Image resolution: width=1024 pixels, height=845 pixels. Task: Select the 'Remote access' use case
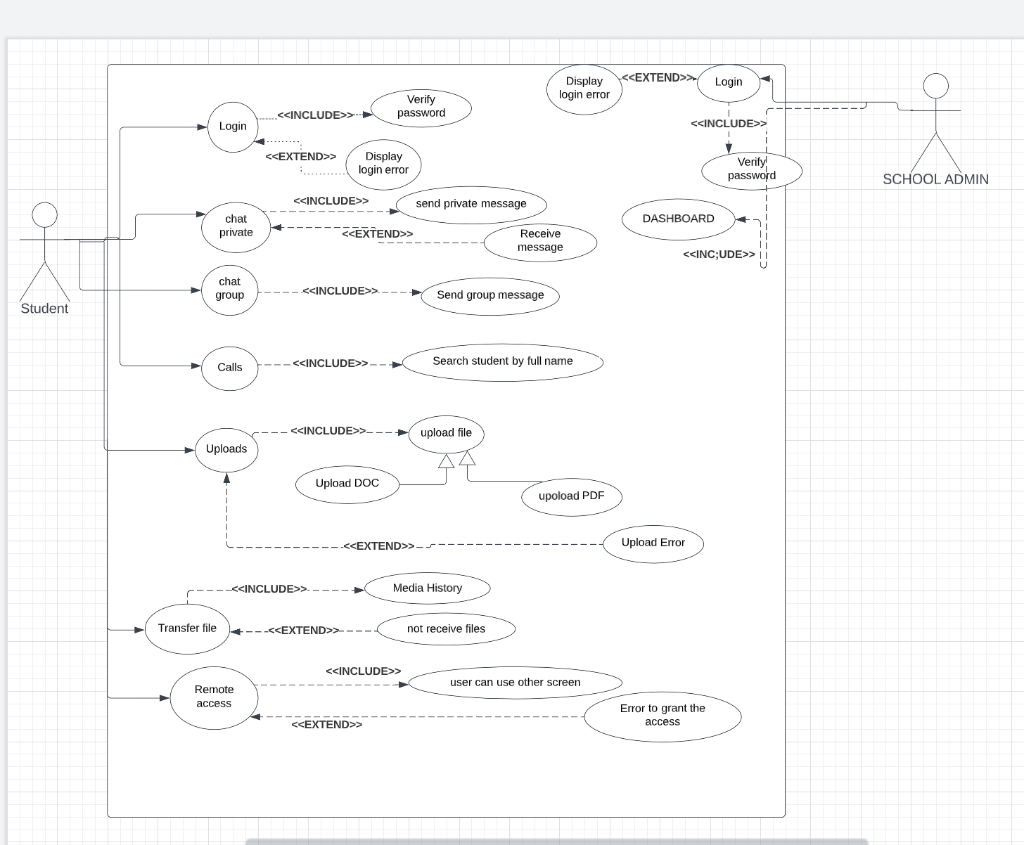(x=214, y=697)
